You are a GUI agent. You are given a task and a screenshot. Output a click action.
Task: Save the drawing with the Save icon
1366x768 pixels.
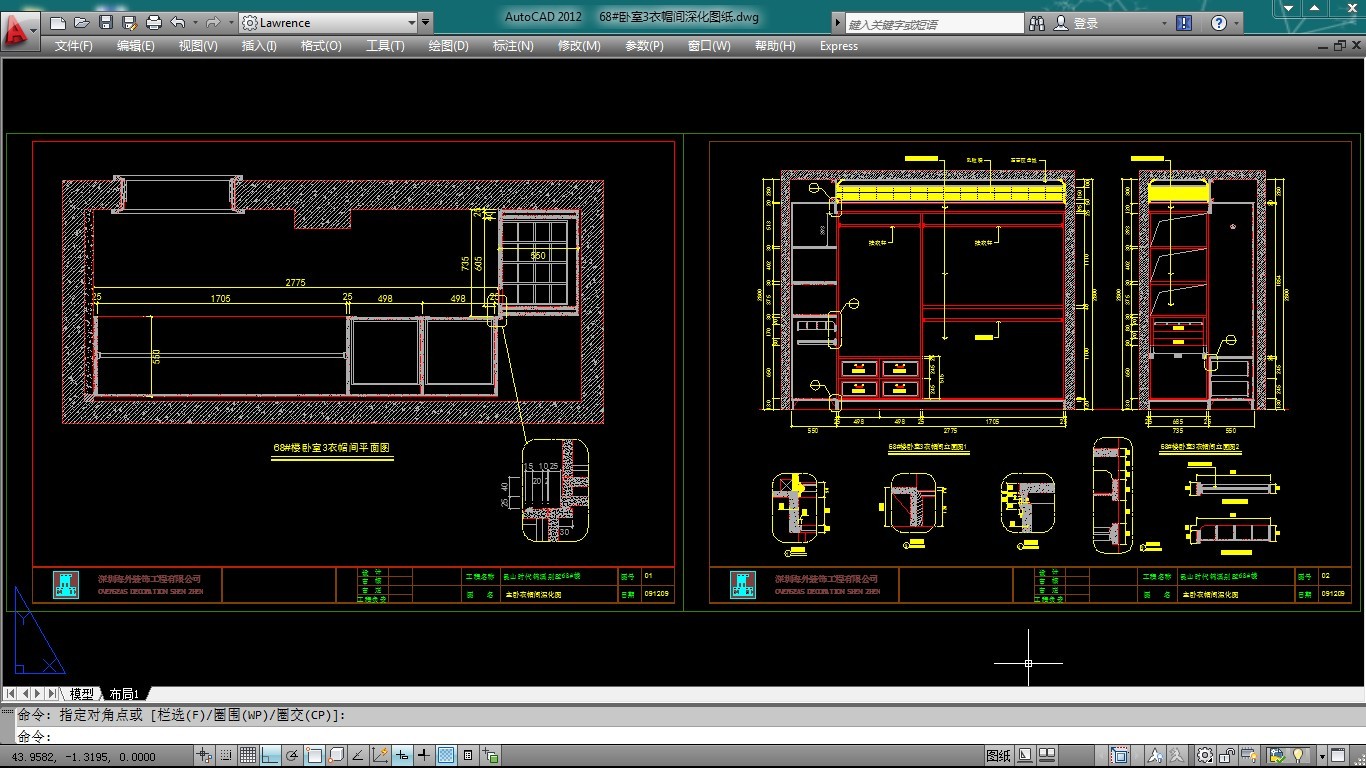click(x=106, y=22)
